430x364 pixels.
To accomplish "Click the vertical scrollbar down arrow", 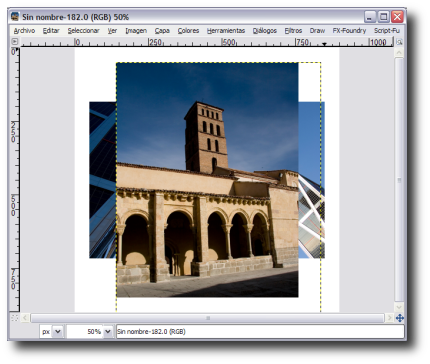I will (x=399, y=307).
